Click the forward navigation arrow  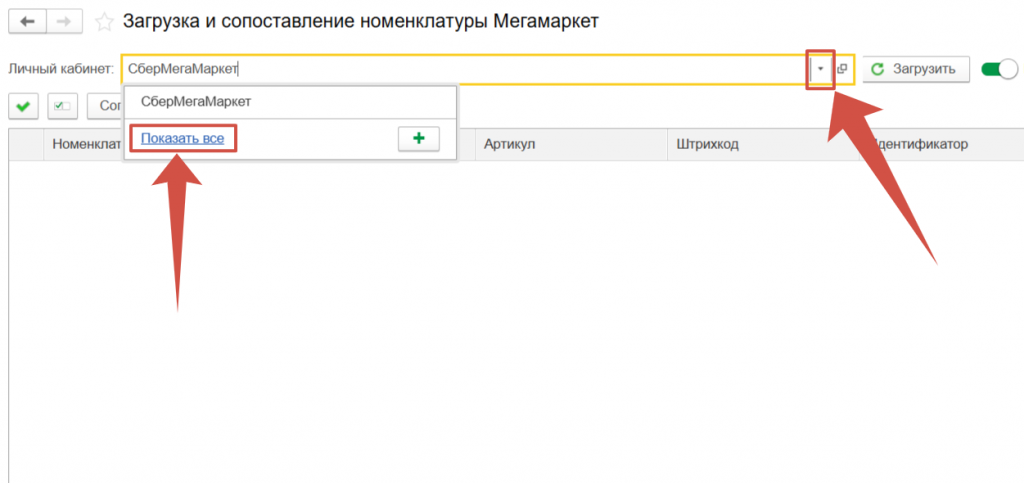[65, 21]
